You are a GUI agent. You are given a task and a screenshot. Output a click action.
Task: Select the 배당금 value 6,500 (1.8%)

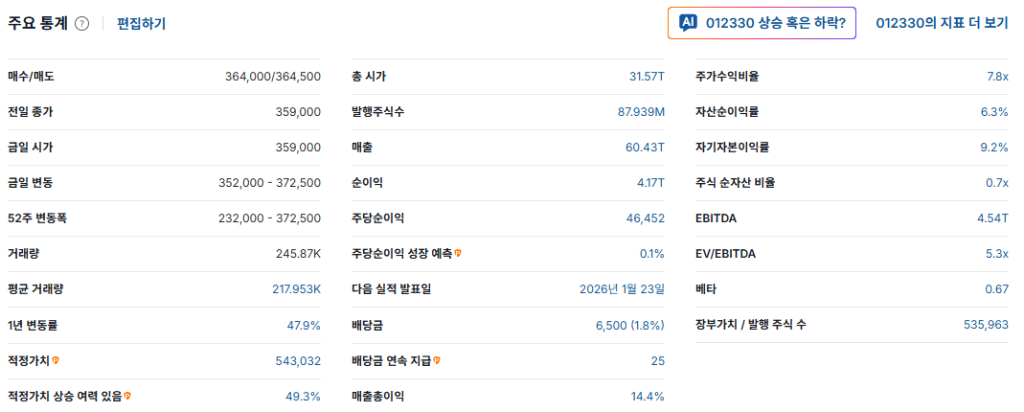click(630, 325)
